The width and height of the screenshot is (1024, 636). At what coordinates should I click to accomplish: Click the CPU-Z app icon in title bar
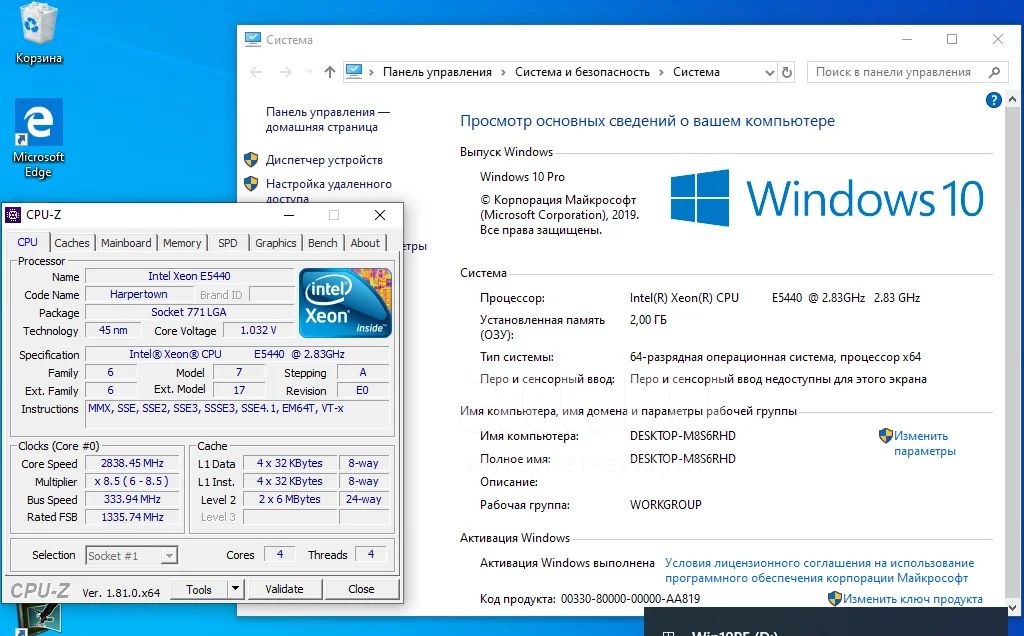[12, 215]
